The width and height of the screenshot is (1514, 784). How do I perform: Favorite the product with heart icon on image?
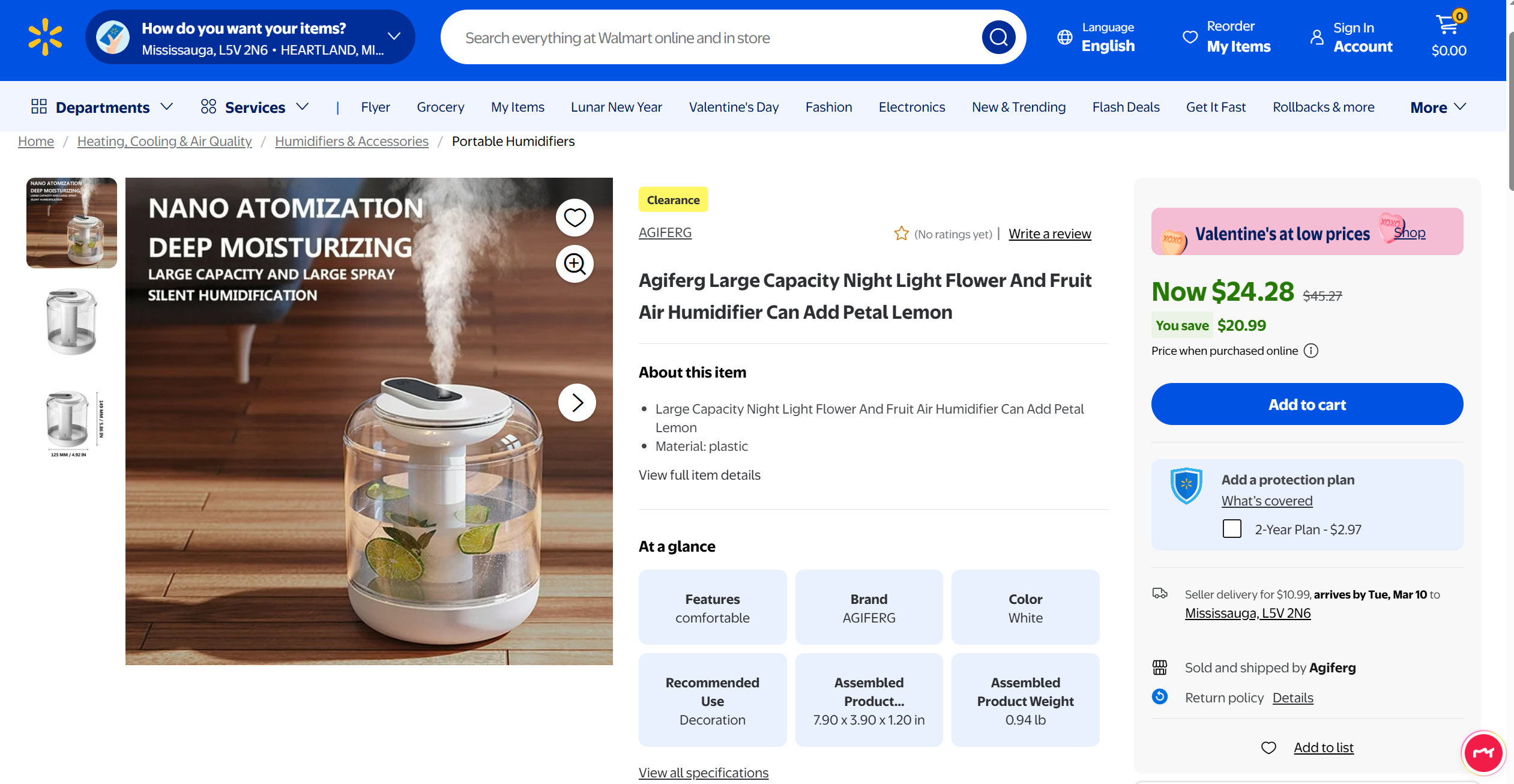(x=575, y=217)
